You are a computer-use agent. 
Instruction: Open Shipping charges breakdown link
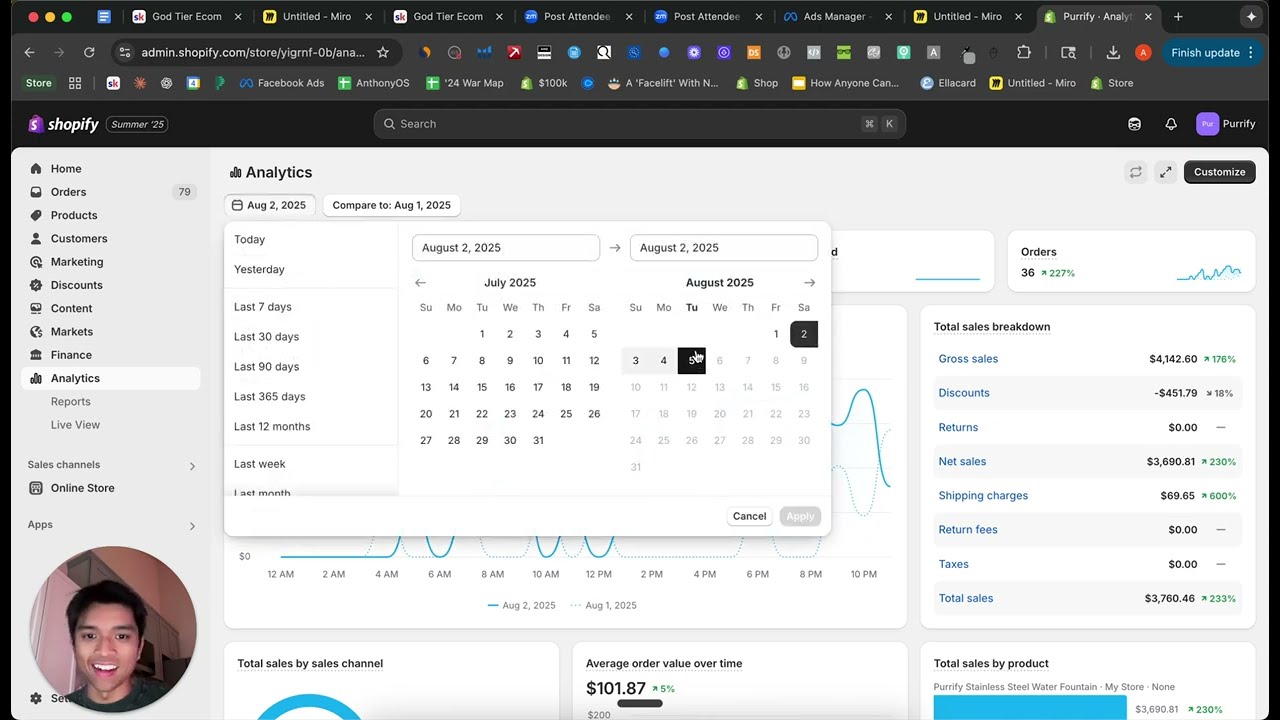tap(983, 496)
